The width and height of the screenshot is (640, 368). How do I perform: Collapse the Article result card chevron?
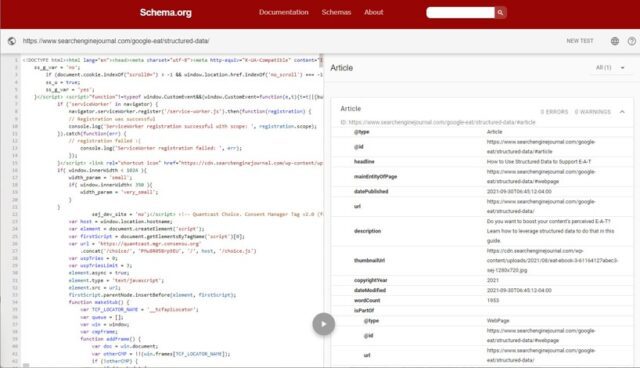point(622,111)
